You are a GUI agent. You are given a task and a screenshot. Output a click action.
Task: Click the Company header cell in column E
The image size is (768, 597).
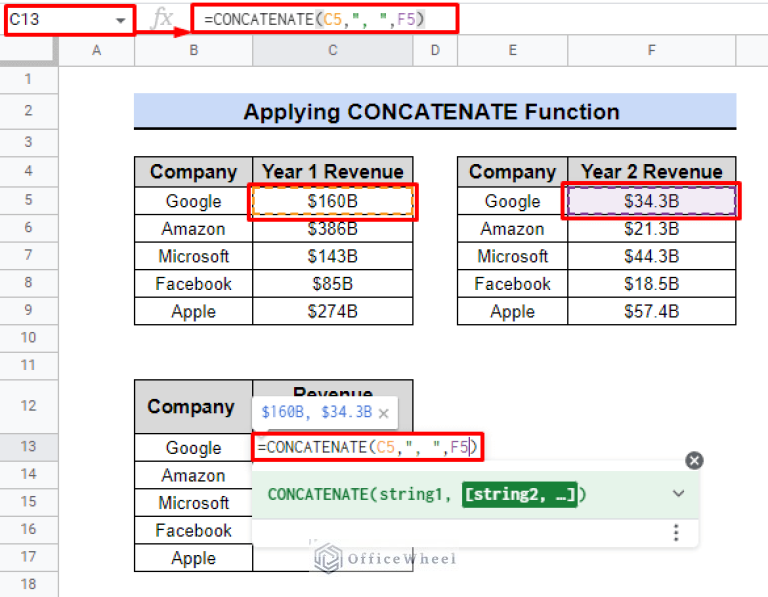coord(512,172)
